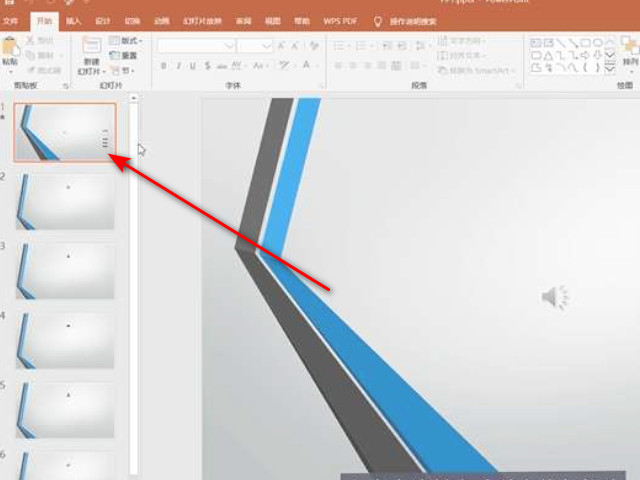Click the Reset (重置) slide icon
Viewport: 640px width, 480px height.
[124, 56]
